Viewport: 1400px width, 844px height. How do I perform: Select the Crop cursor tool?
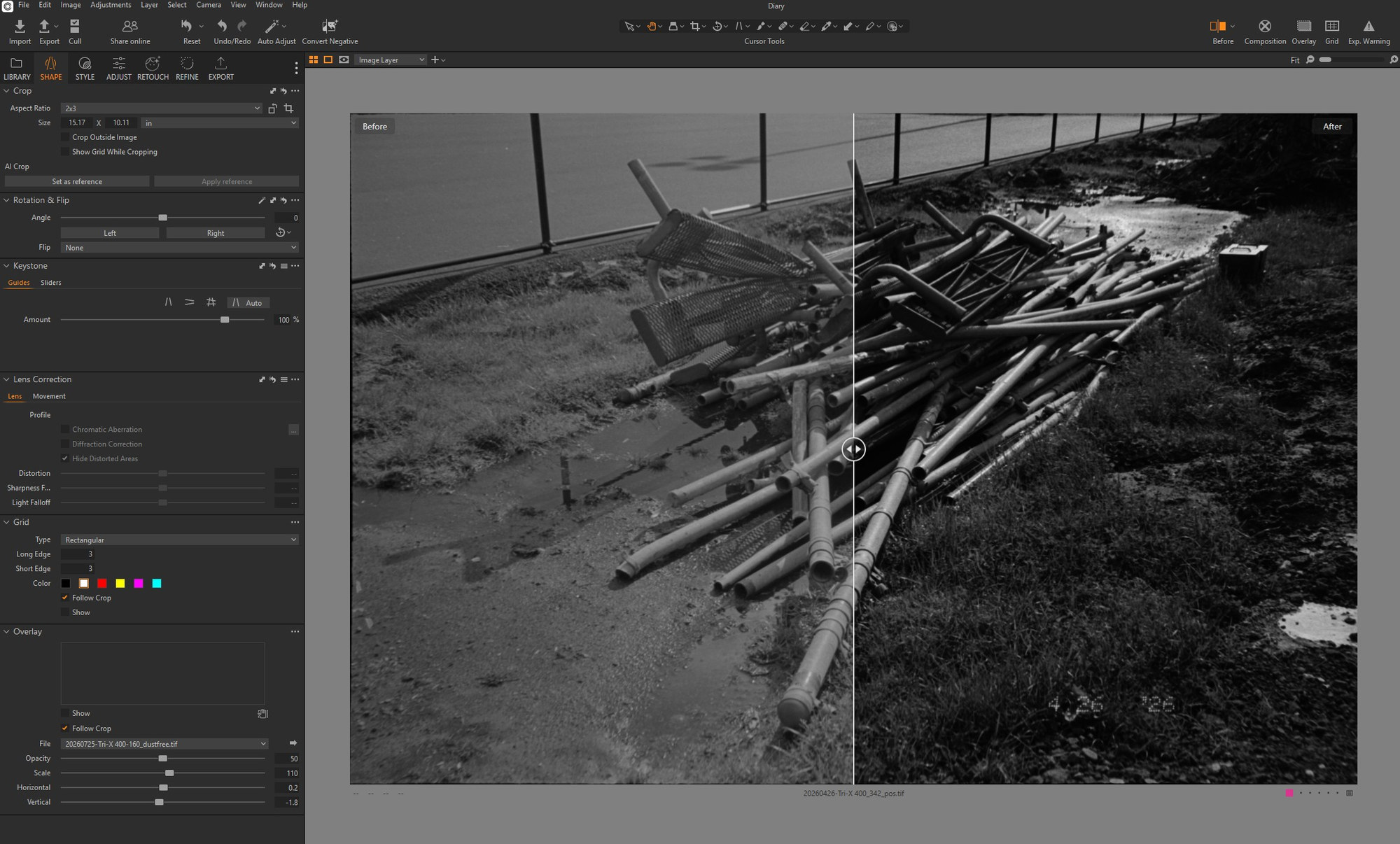pos(694,27)
